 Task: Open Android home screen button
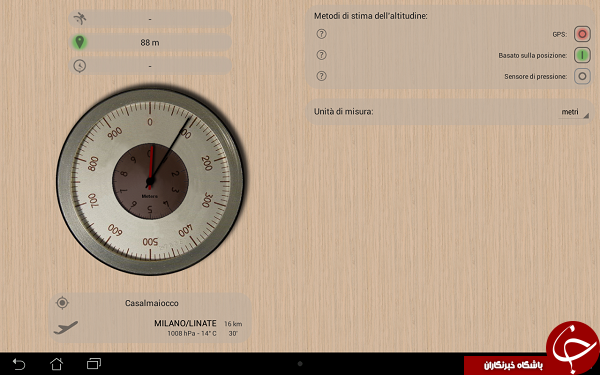pos(57,364)
